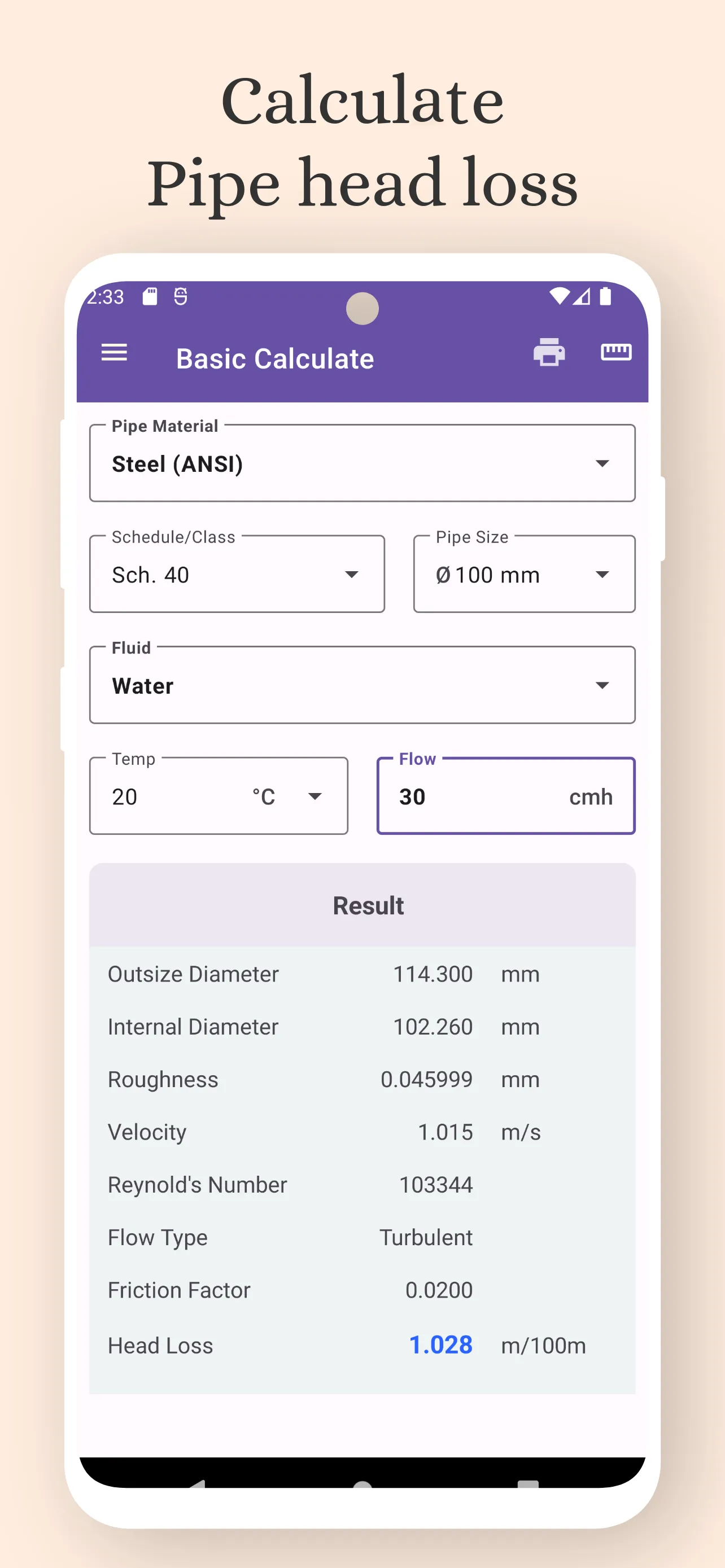This screenshot has width=725, height=1568.
Task: Expand the Schedule/Class dropdown
Action: pos(237,574)
